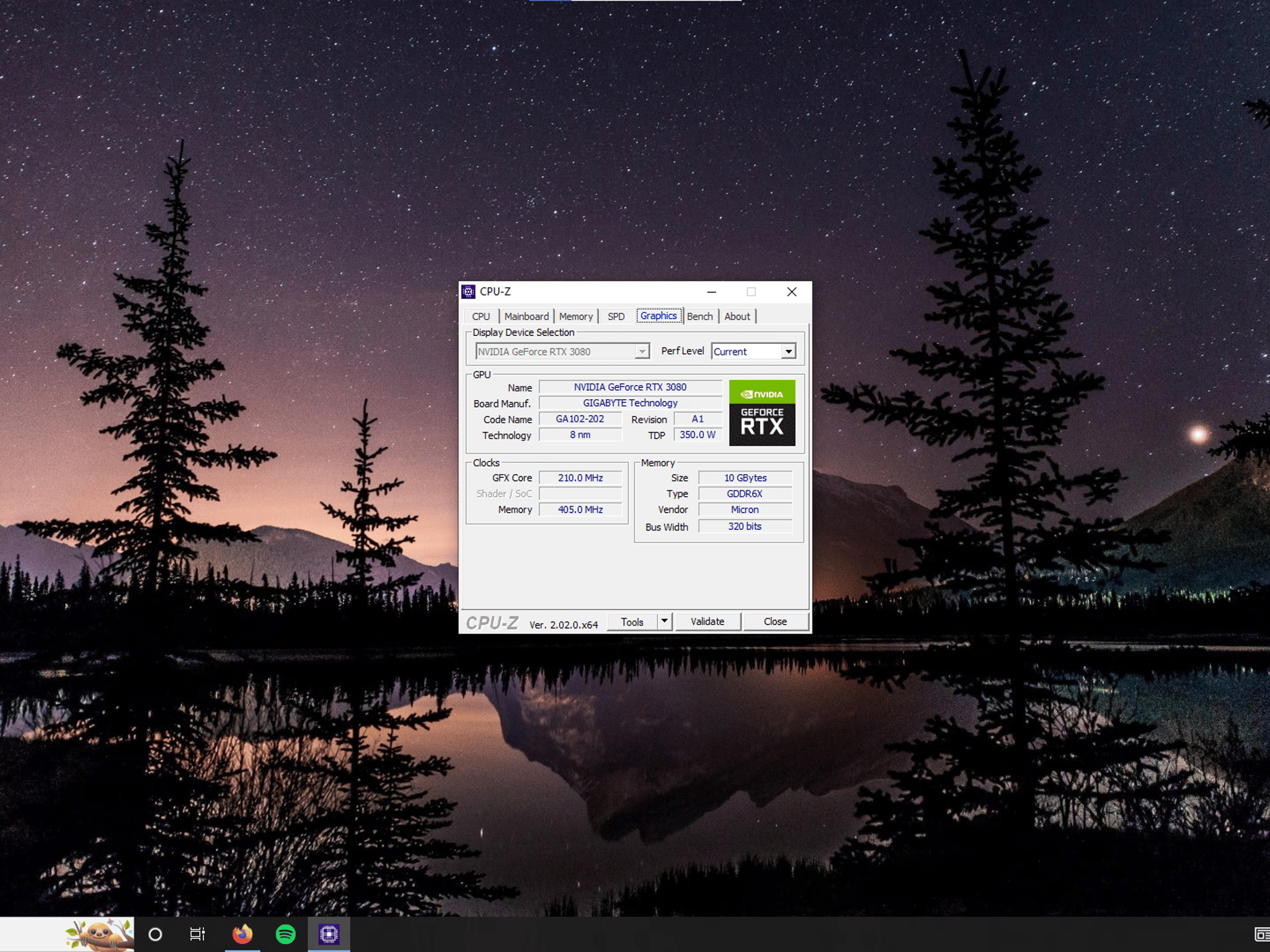Expand the Tools dropdown arrow
1270x952 pixels.
coord(664,621)
